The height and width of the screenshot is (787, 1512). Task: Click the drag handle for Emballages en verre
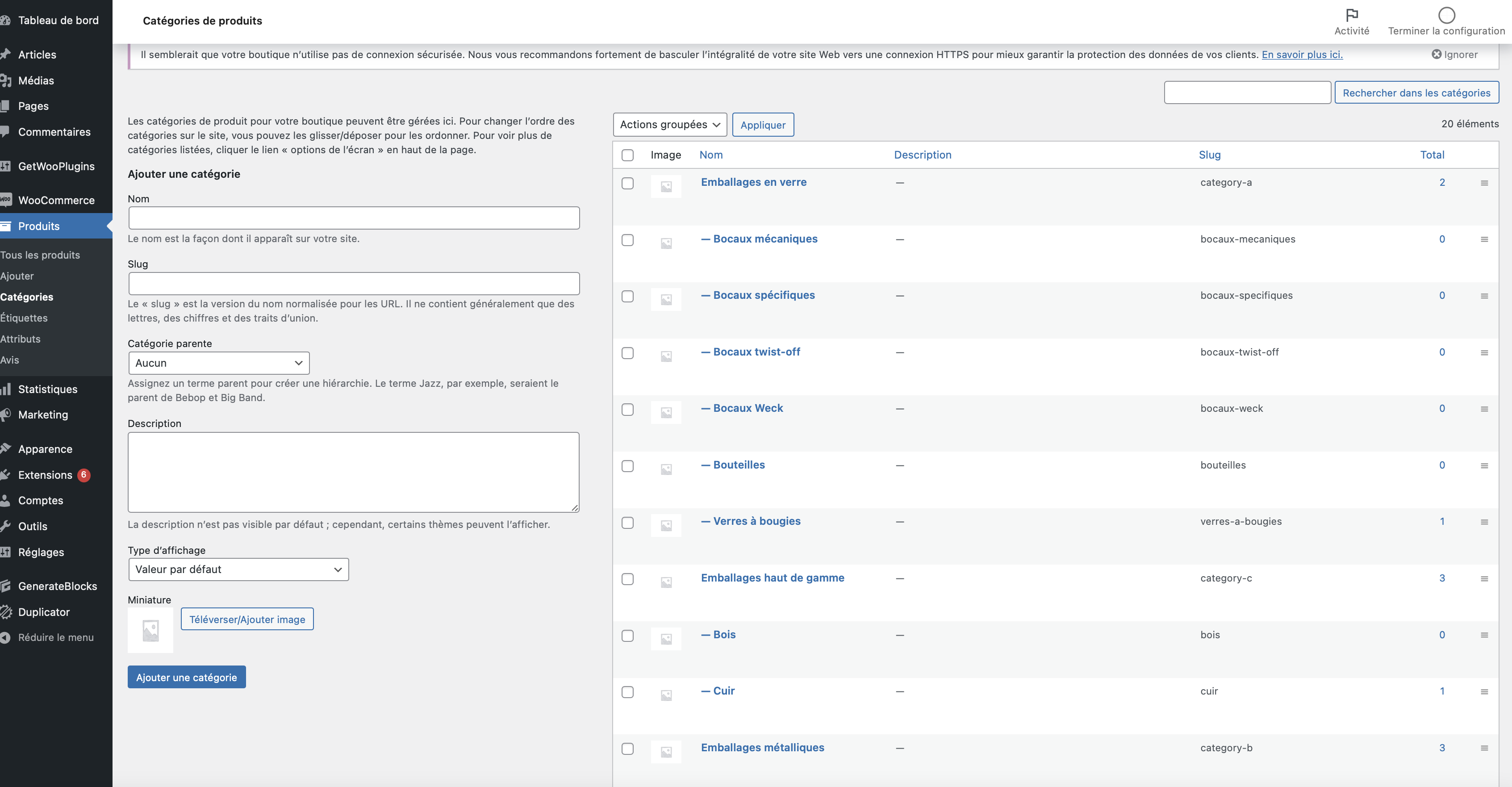(x=1484, y=183)
